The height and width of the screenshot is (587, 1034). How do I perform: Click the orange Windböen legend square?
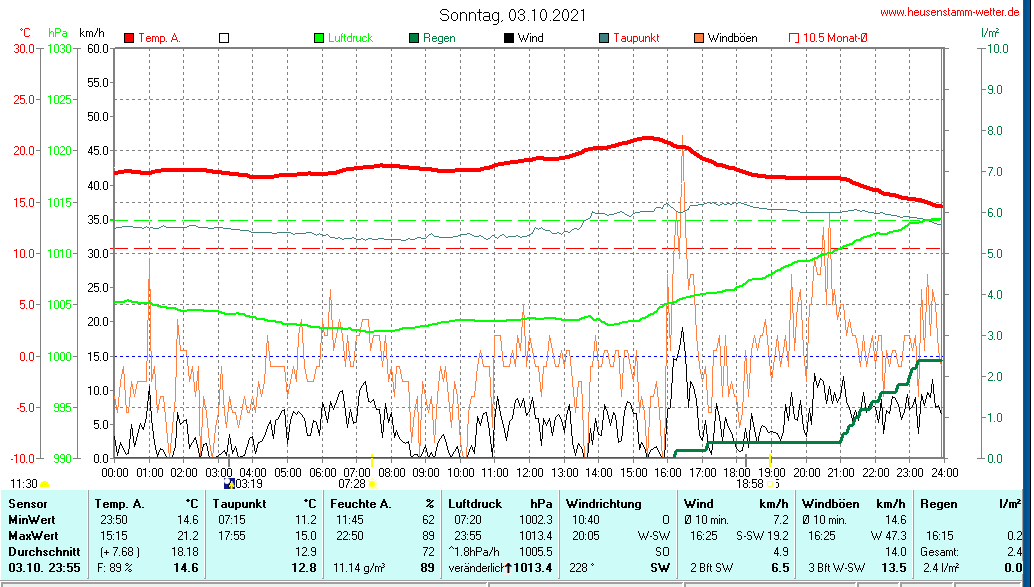coord(699,38)
